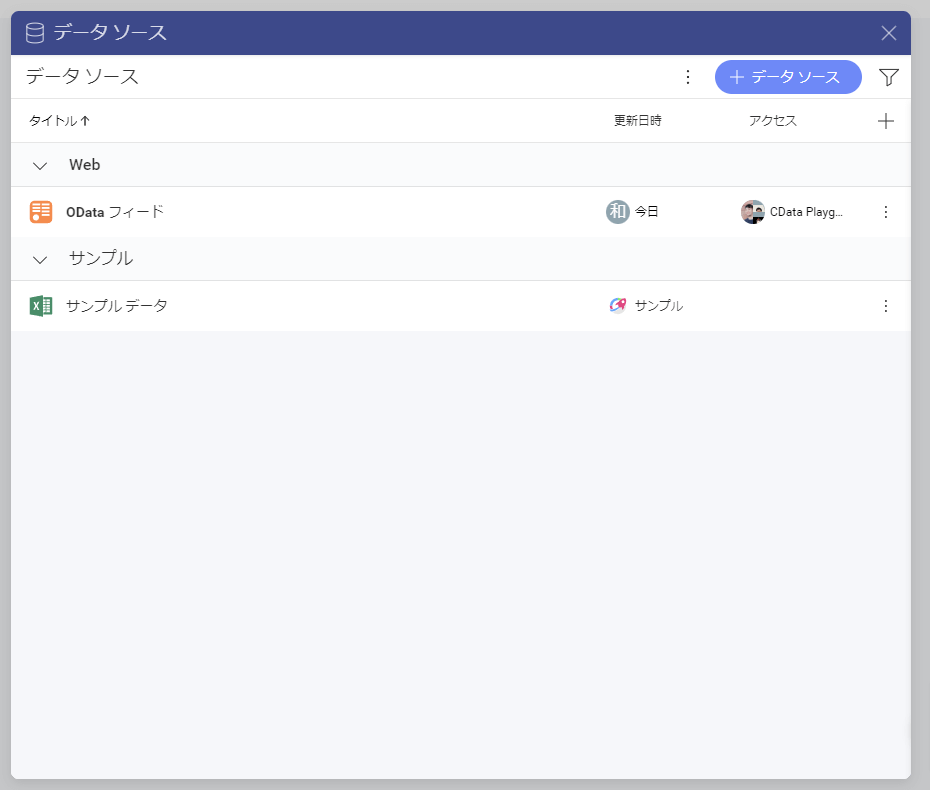This screenshot has height=790, width=930.
Task: Click the 和 user avatar
Action: [x=617, y=212]
